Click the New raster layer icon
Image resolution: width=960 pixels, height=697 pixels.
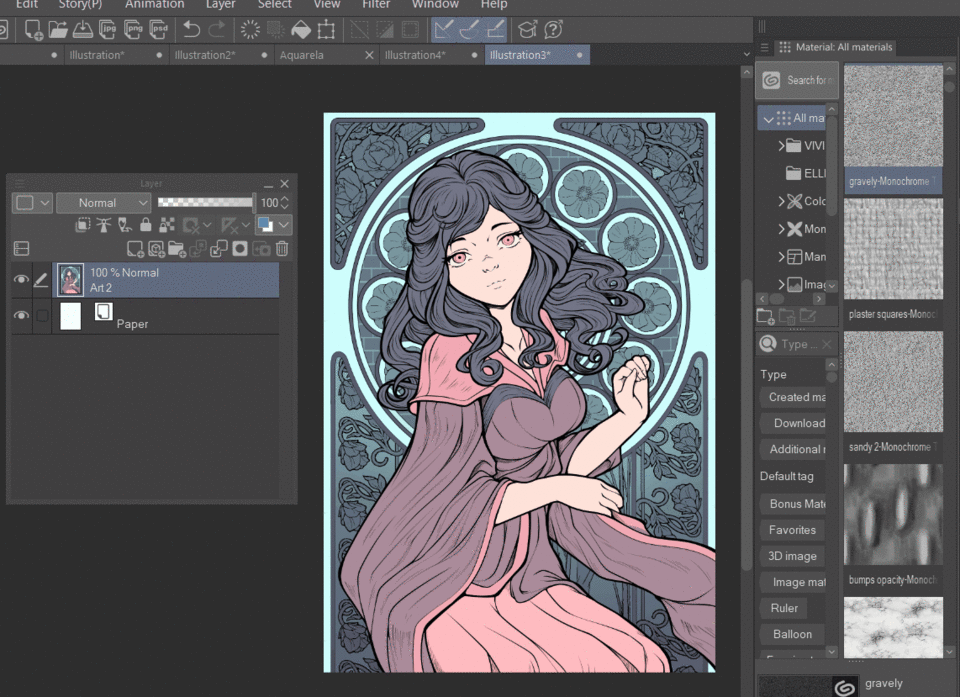point(135,248)
